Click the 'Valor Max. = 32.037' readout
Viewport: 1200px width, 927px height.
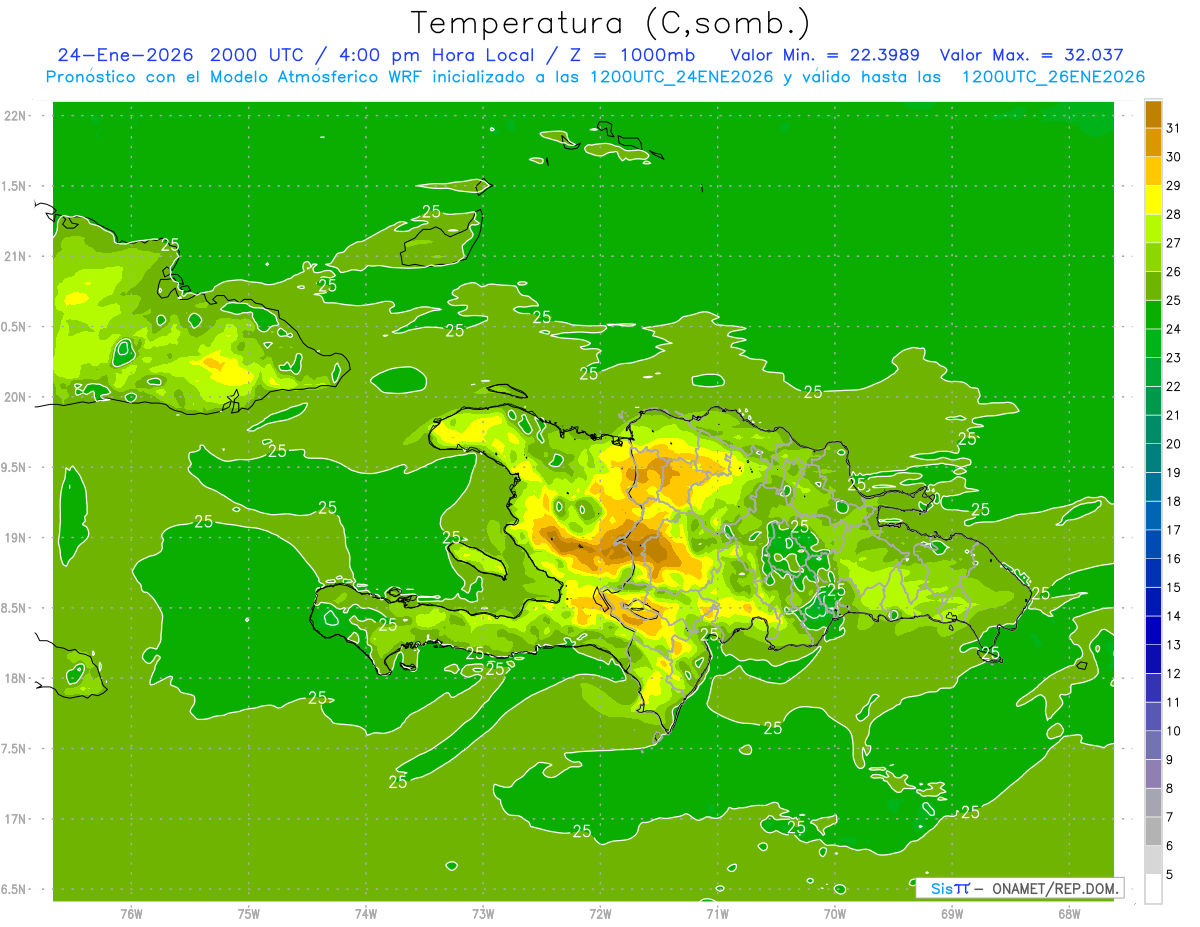[1032, 55]
